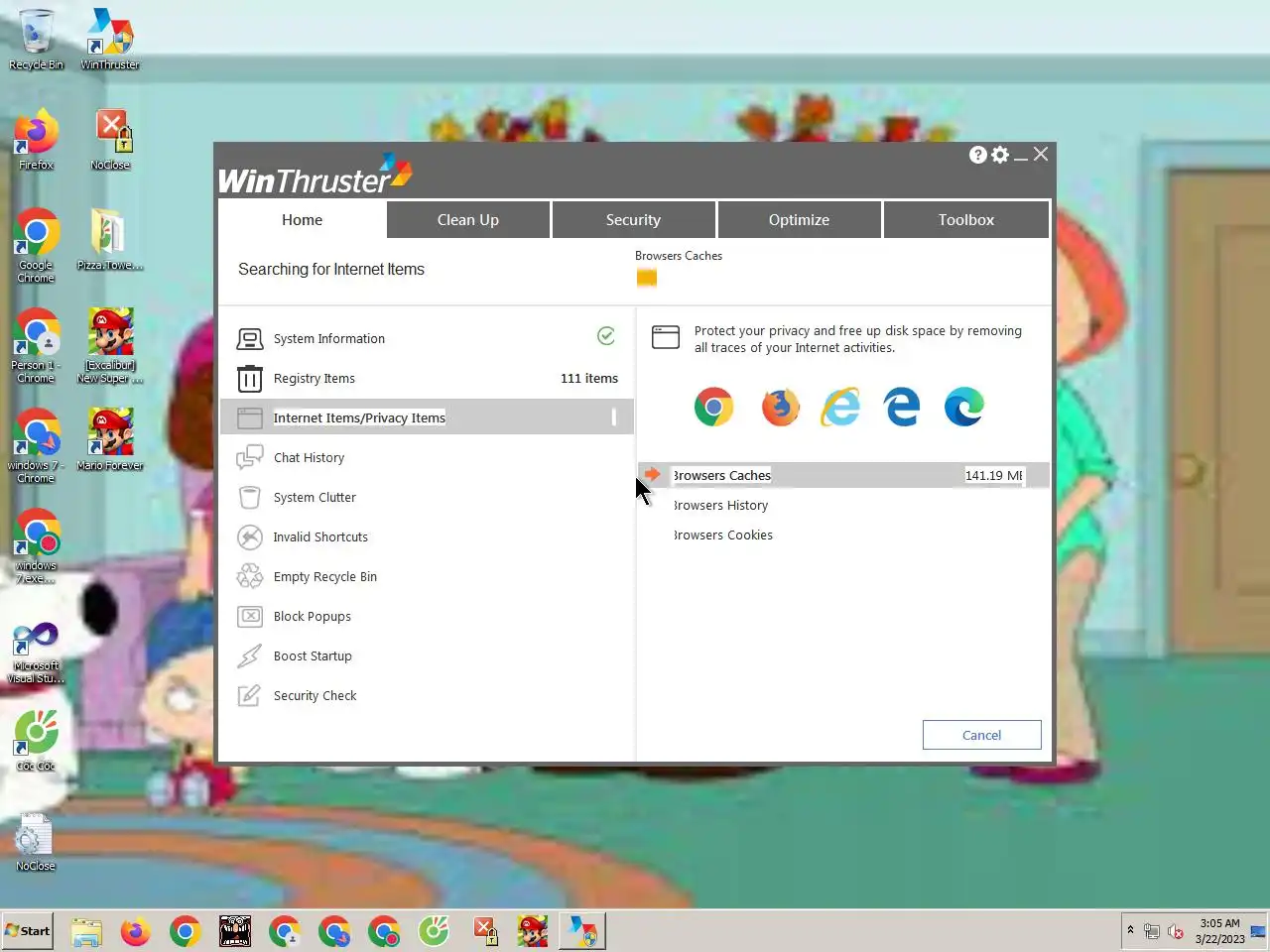Click the System Clutter bucket icon
Viewport: 1270px width, 952px height.
[250, 497]
